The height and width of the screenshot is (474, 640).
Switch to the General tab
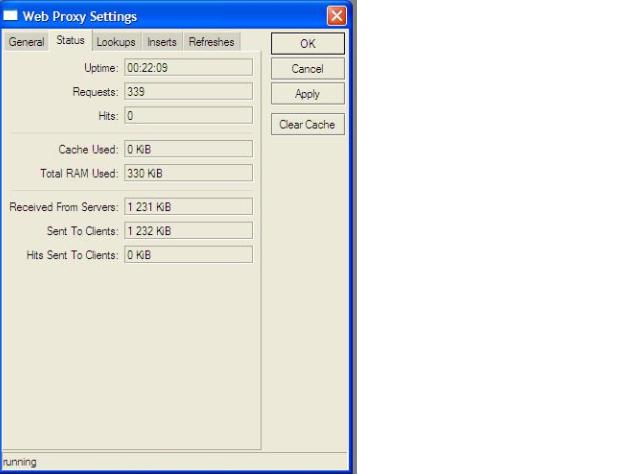pos(27,42)
